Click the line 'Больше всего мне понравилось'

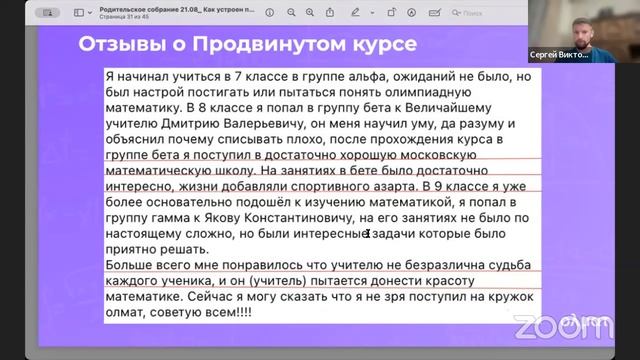tap(204, 265)
